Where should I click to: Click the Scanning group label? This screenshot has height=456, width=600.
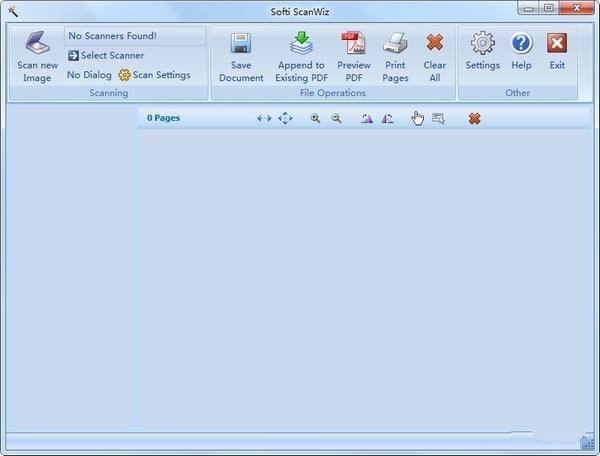click(109, 93)
